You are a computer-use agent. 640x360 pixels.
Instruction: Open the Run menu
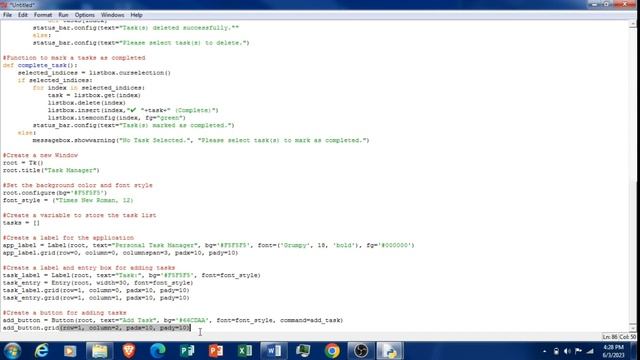pos(63,15)
